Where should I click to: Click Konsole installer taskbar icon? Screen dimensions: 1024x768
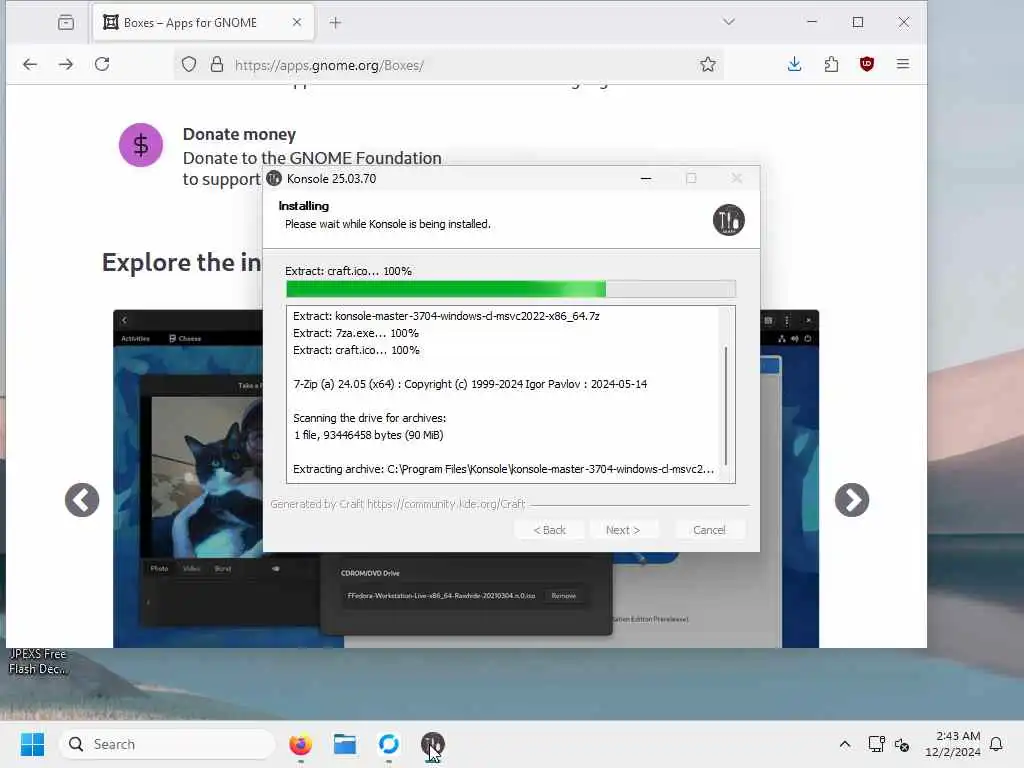[432, 744]
